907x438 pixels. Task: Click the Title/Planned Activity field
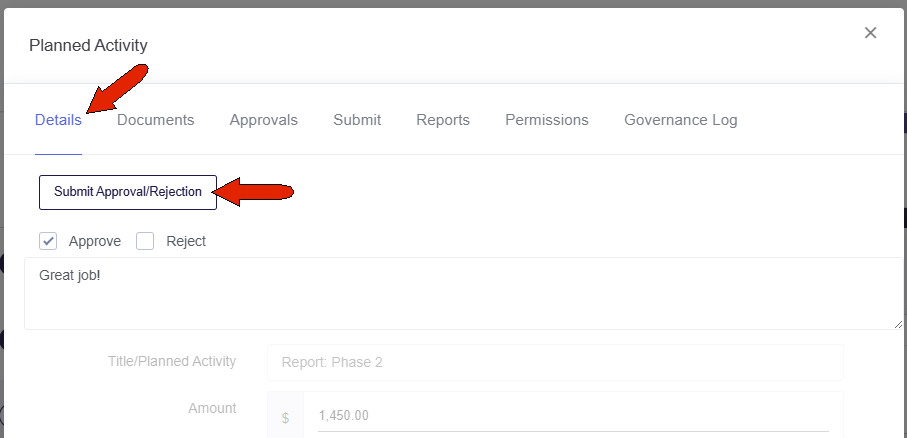[x=555, y=363]
